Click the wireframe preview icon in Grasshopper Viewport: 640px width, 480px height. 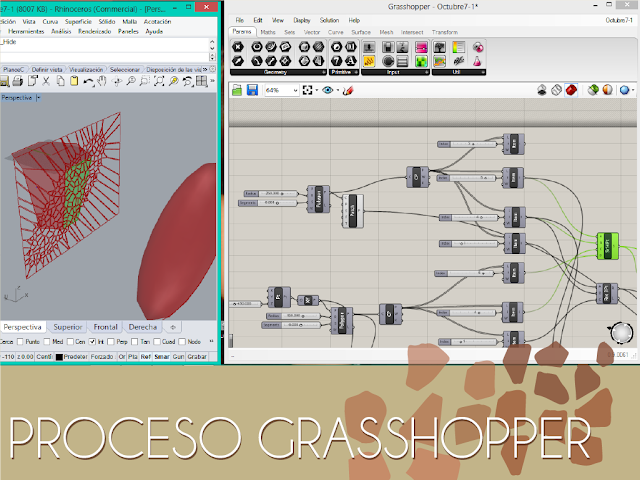point(556,90)
